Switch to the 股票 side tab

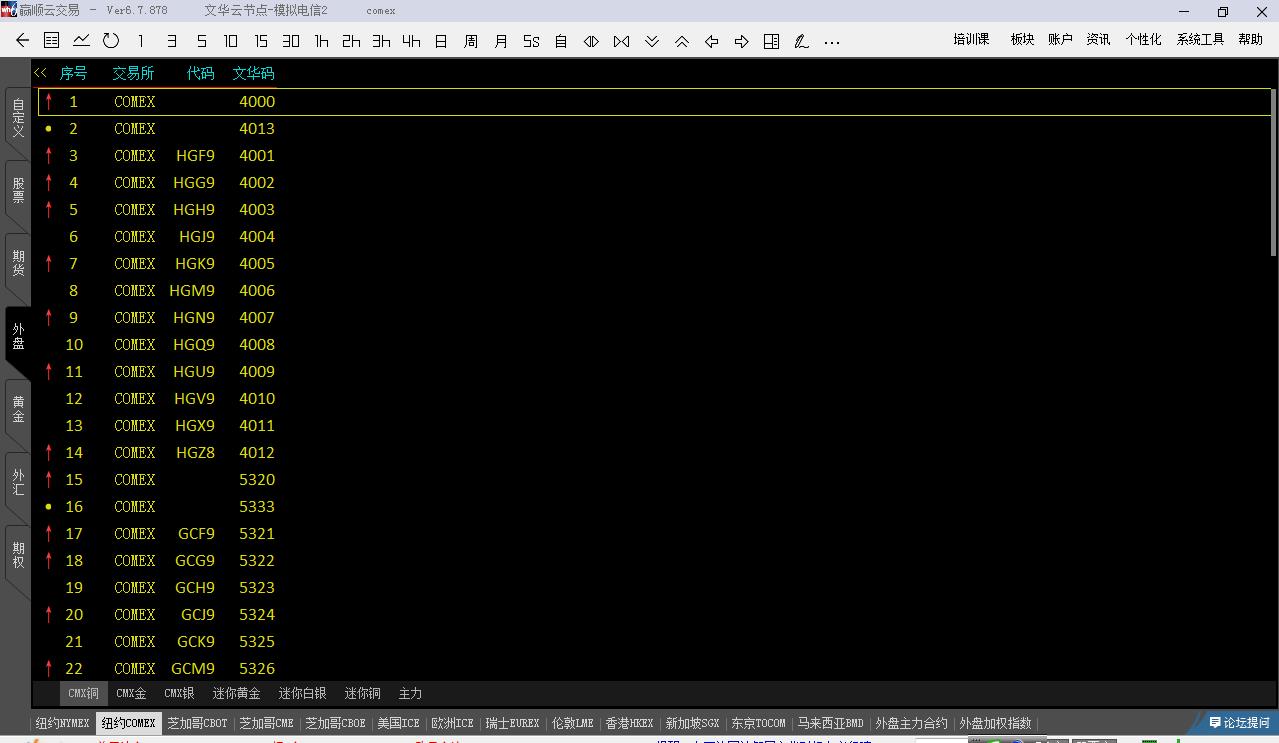point(18,190)
